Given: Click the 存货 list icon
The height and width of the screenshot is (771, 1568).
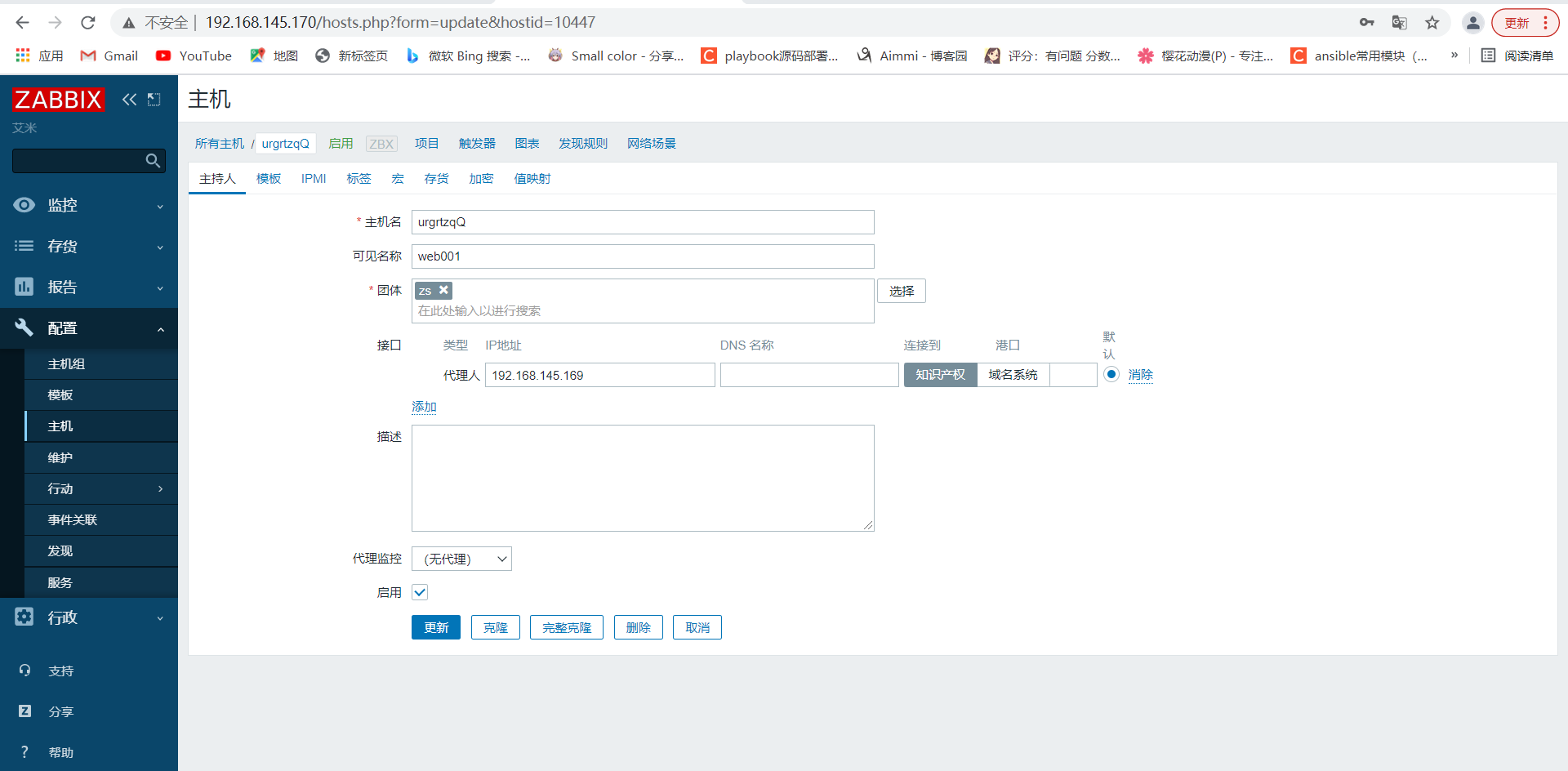Looking at the screenshot, I should pos(24,246).
